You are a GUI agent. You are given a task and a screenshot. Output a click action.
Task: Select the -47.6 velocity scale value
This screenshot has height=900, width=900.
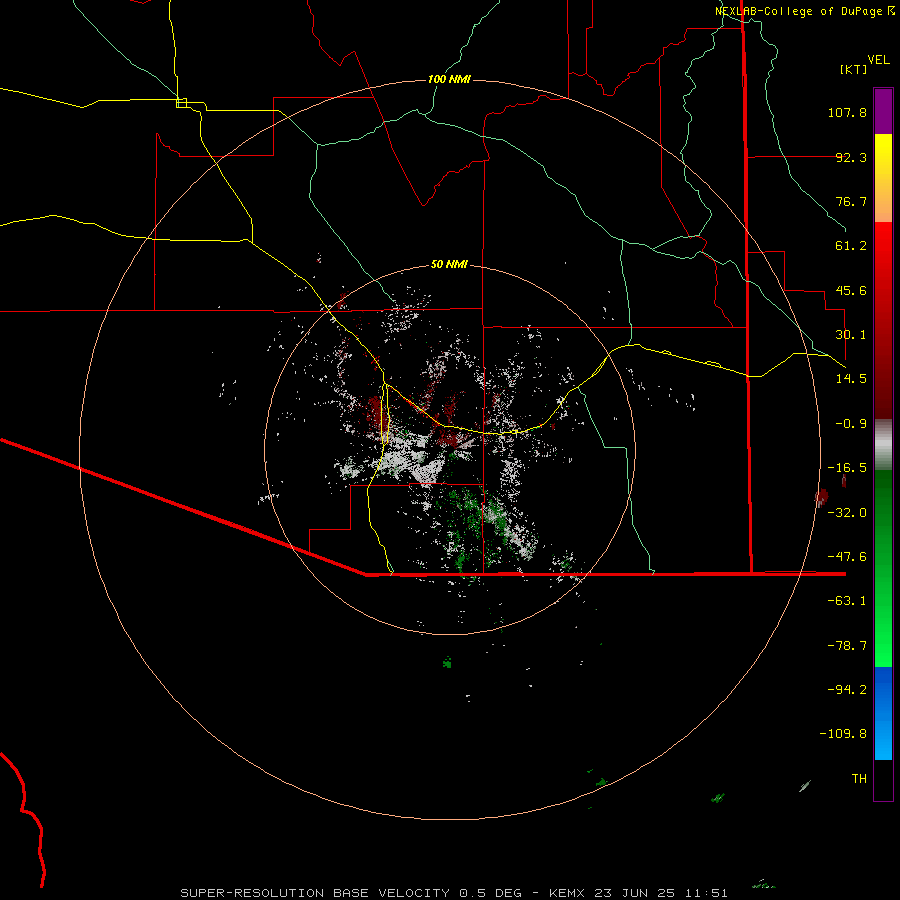[847, 557]
